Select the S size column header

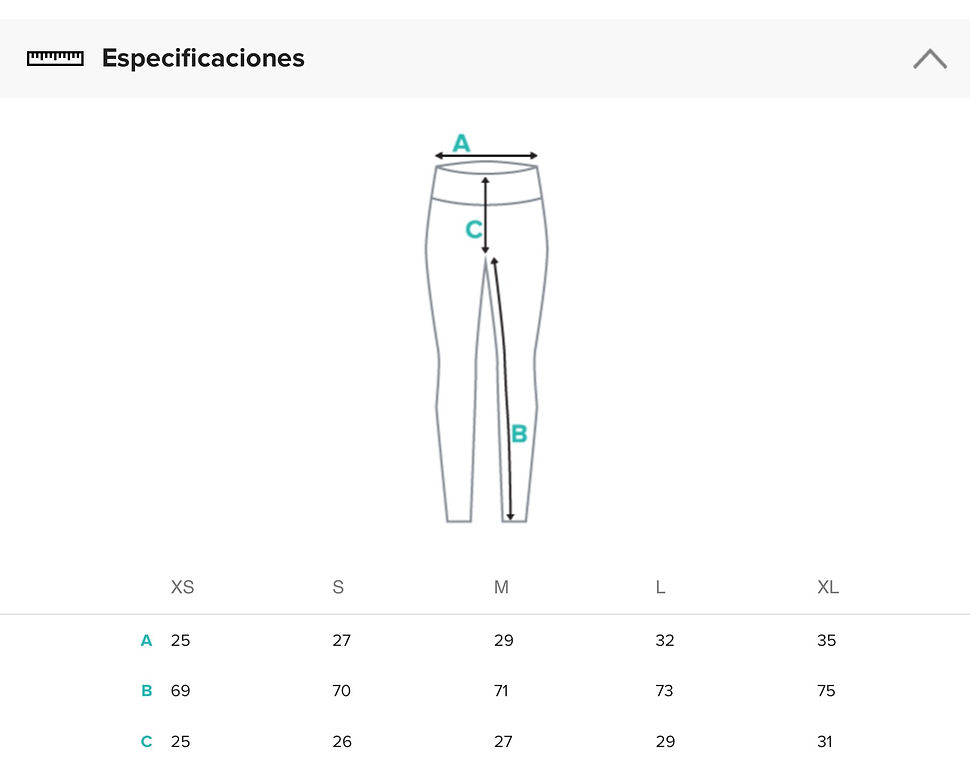click(x=338, y=587)
